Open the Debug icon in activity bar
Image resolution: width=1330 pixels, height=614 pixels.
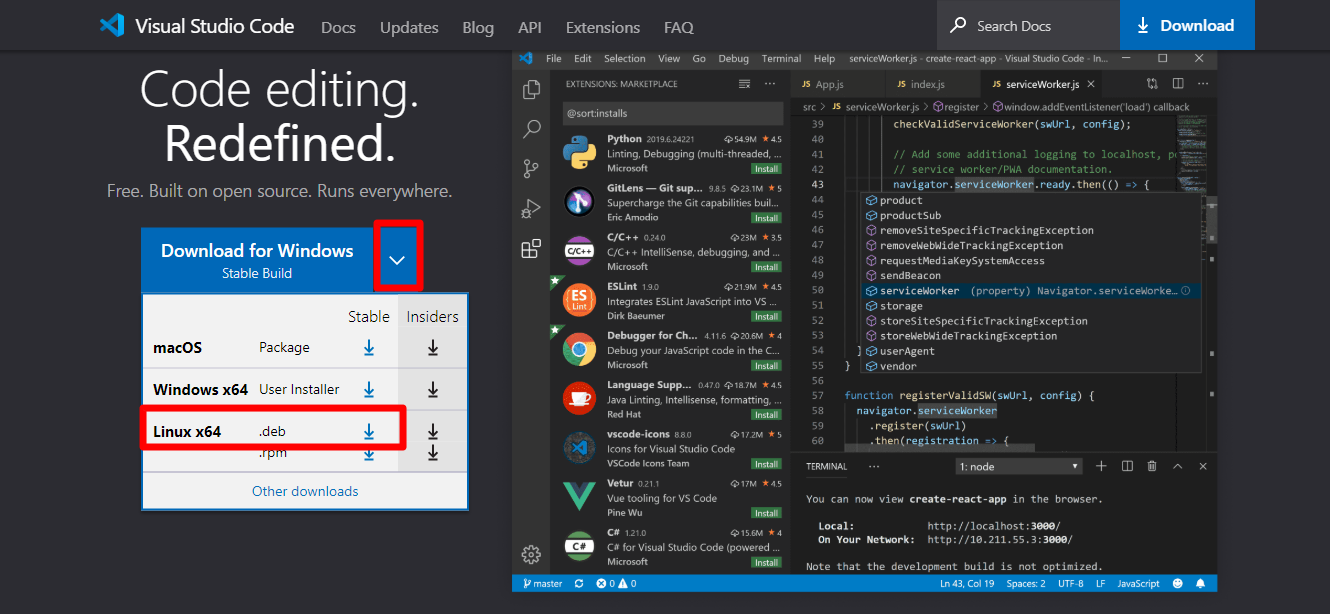click(x=532, y=209)
